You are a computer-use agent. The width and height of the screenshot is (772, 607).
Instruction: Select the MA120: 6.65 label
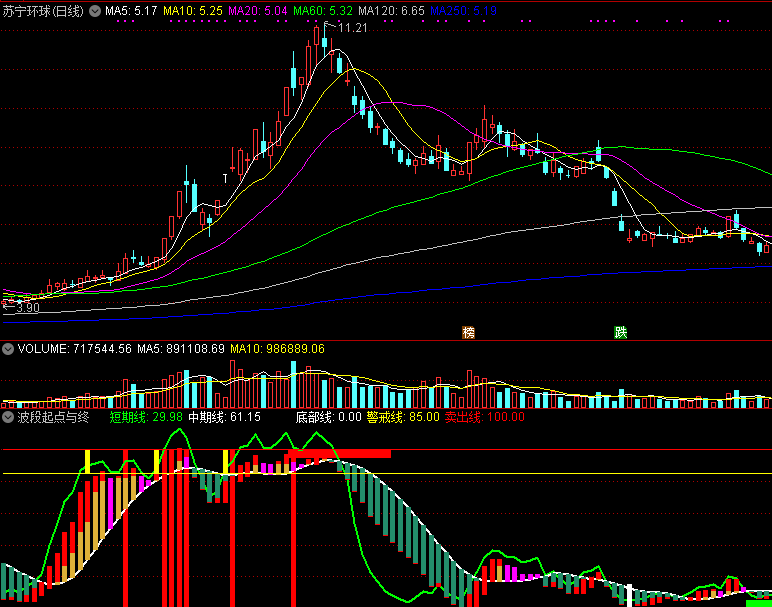pyautogui.click(x=391, y=11)
